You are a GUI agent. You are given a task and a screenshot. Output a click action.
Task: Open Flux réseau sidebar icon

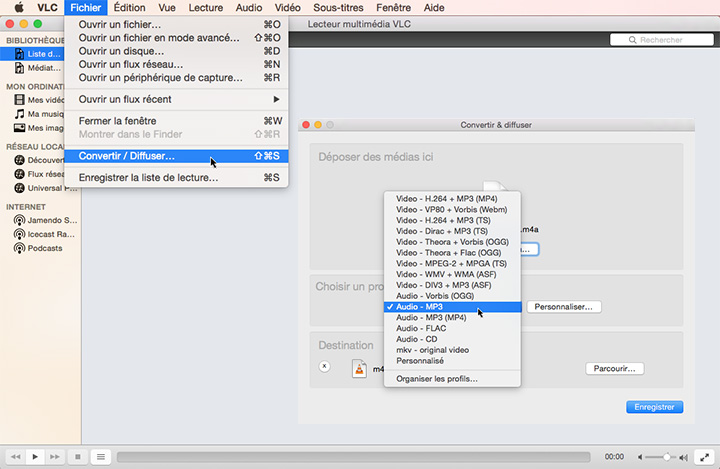19,174
